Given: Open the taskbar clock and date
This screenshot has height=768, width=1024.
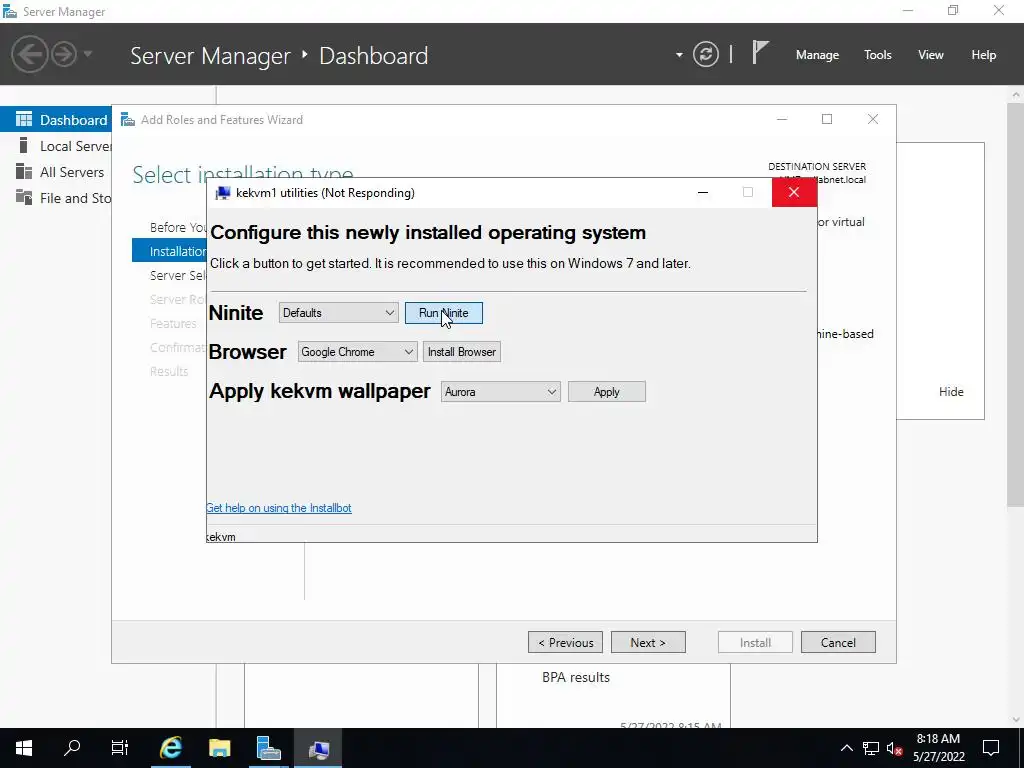Looking at the screenshot, I should [x=938, y=748].
